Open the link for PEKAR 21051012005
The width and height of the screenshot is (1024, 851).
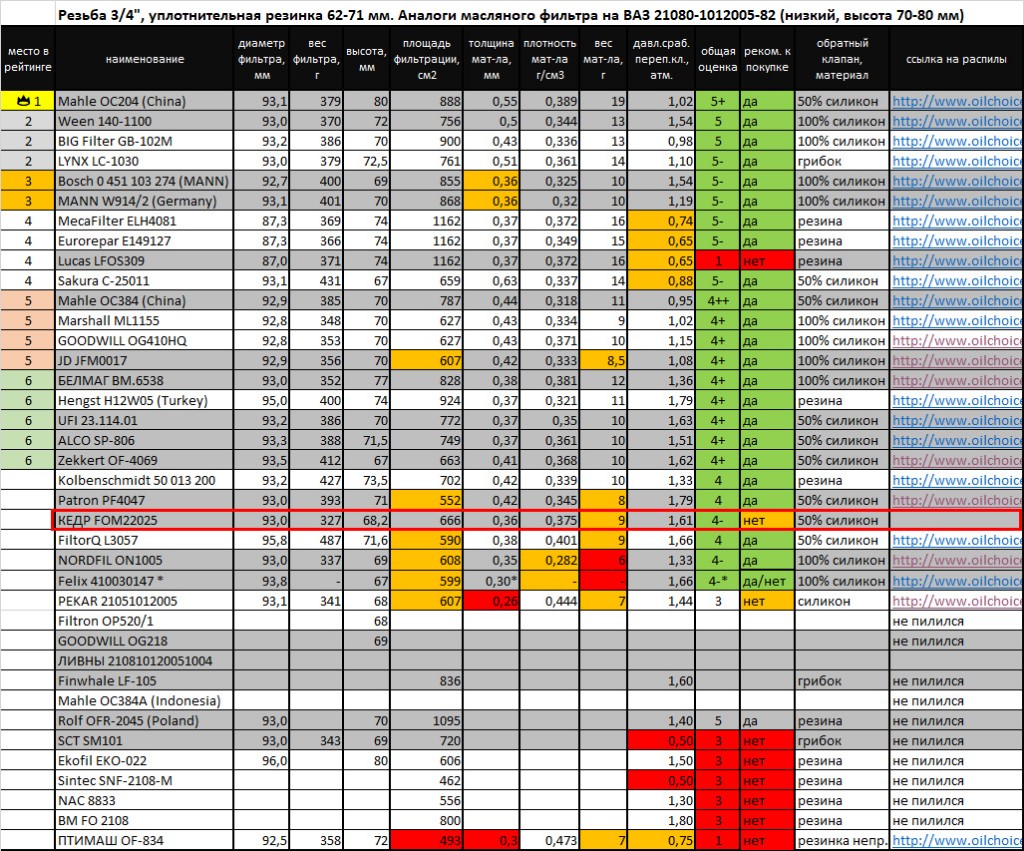(956, 601)
